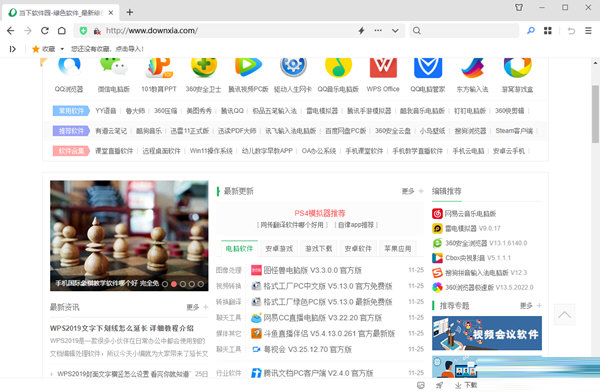Select the first carousel dot indicator

165,284
